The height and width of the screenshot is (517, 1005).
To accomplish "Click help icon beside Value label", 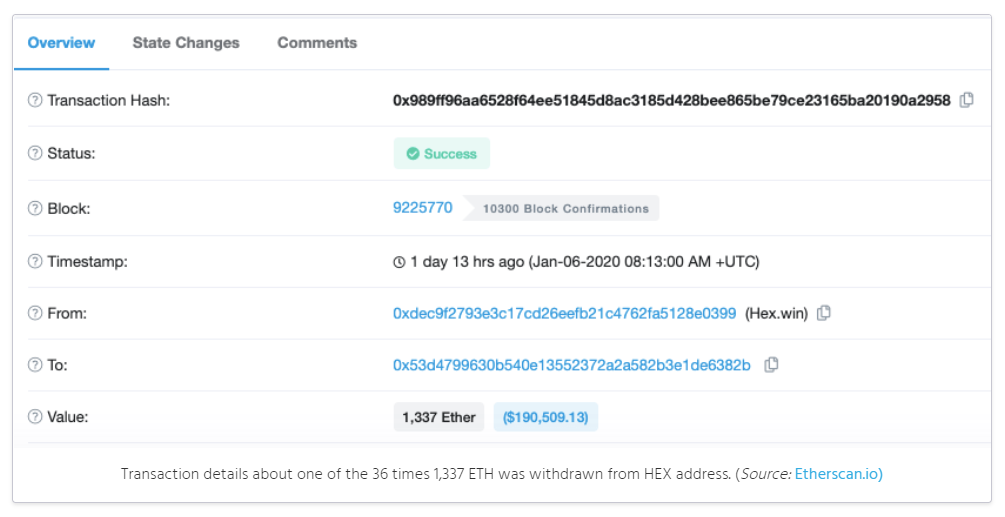I will 35,416.
